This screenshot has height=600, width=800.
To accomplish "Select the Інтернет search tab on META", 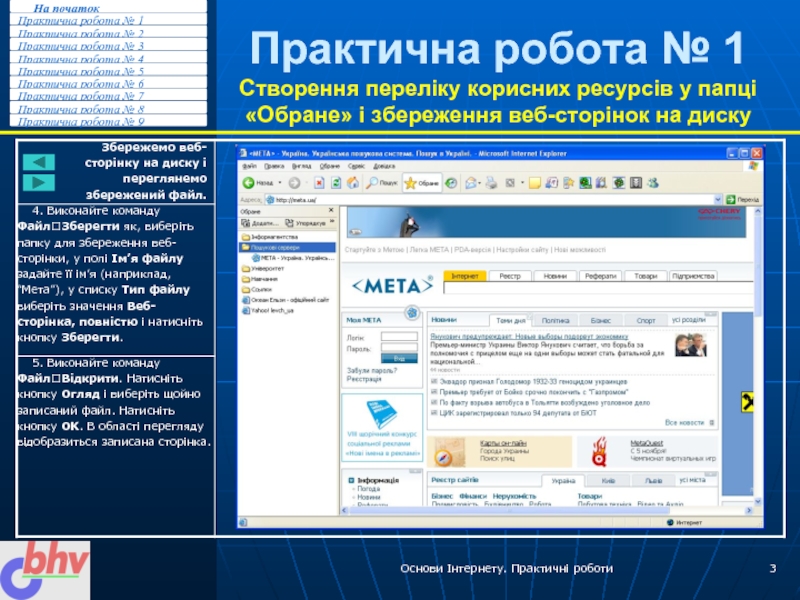I will [465, 276].
